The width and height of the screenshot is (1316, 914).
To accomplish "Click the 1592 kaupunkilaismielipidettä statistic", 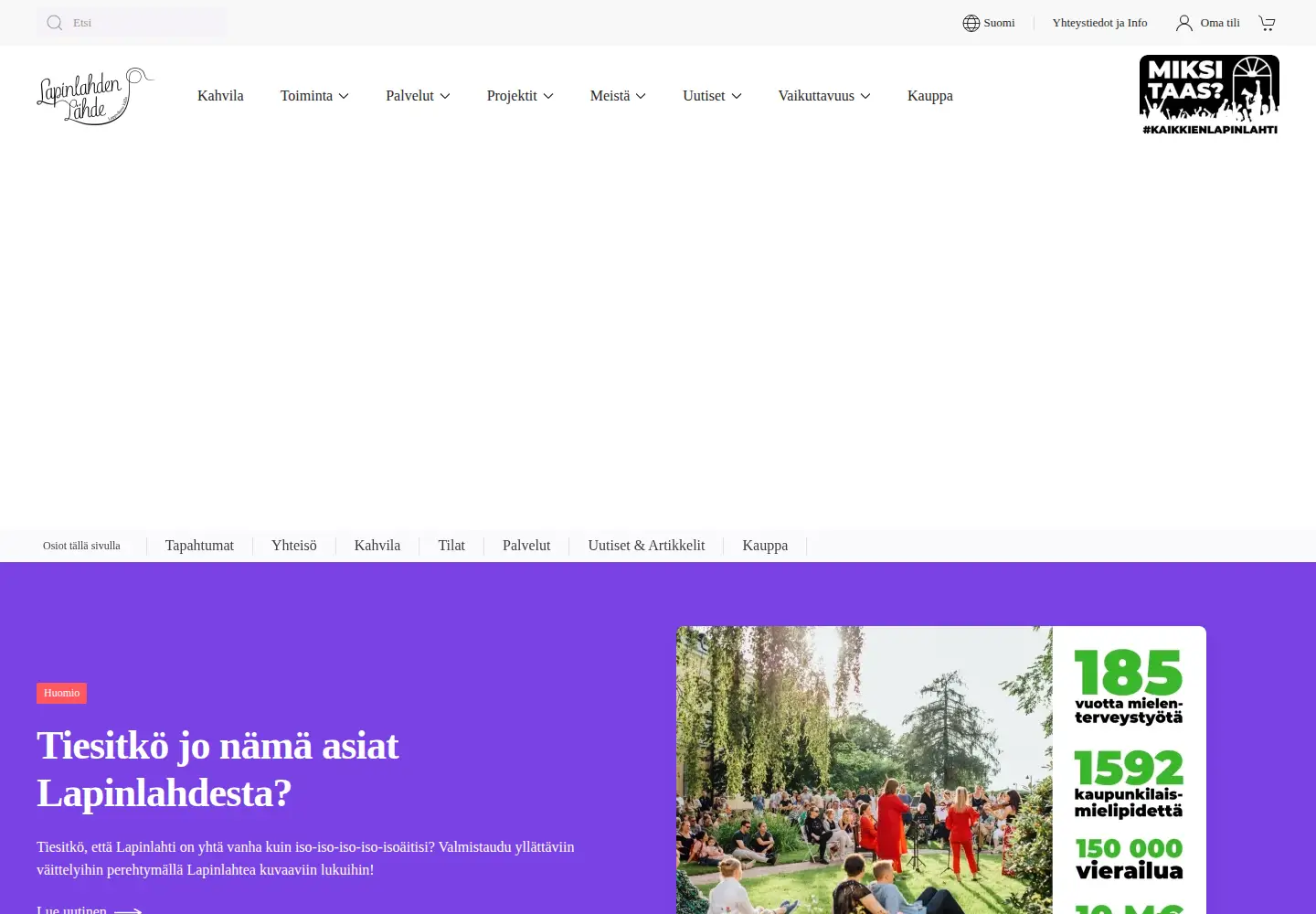I will pos(1129,783).
